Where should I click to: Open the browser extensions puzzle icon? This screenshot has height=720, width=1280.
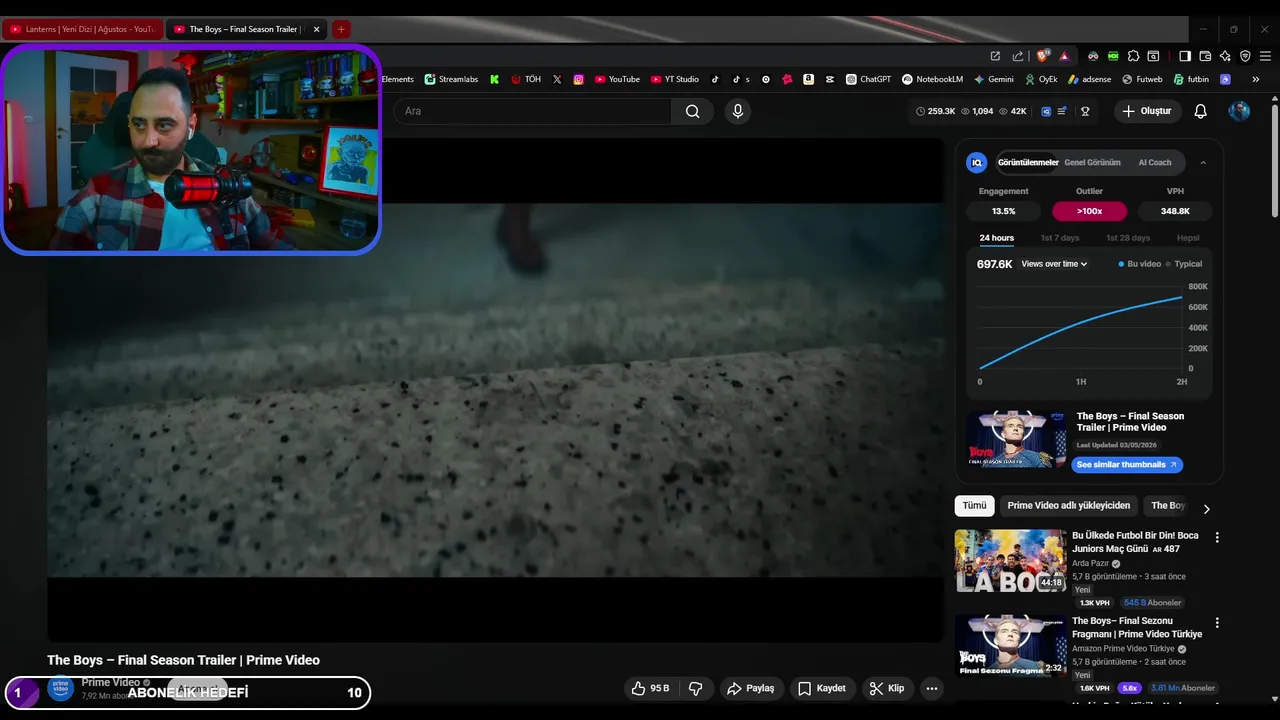(1133, 56)
